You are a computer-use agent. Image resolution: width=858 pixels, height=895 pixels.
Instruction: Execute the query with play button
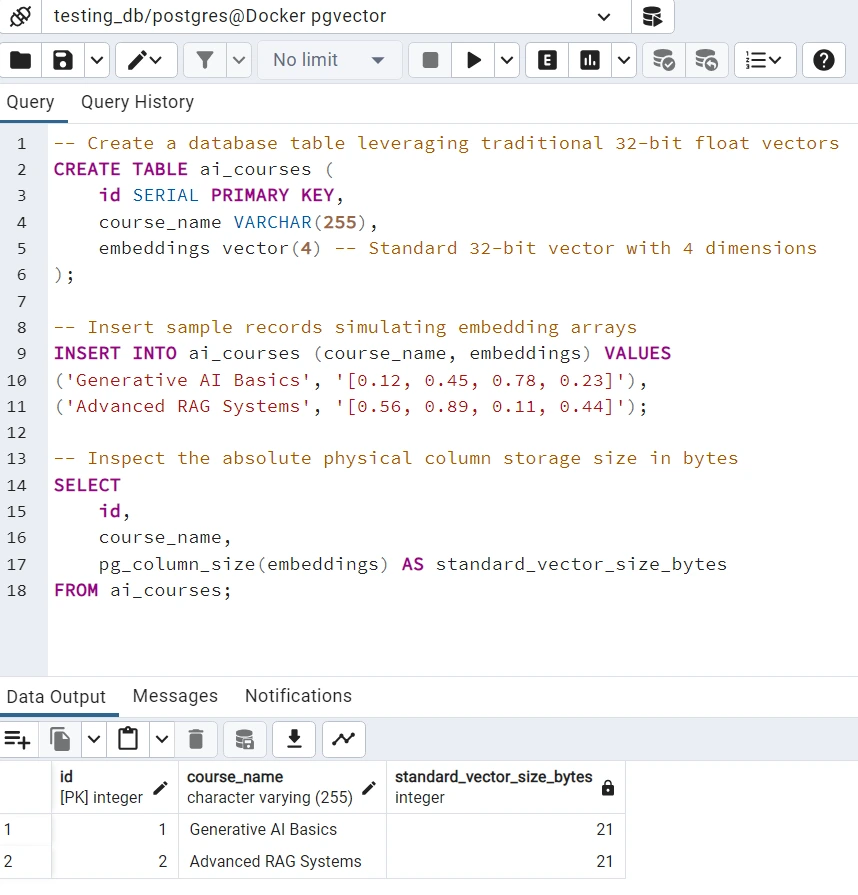tap(473, 60)
